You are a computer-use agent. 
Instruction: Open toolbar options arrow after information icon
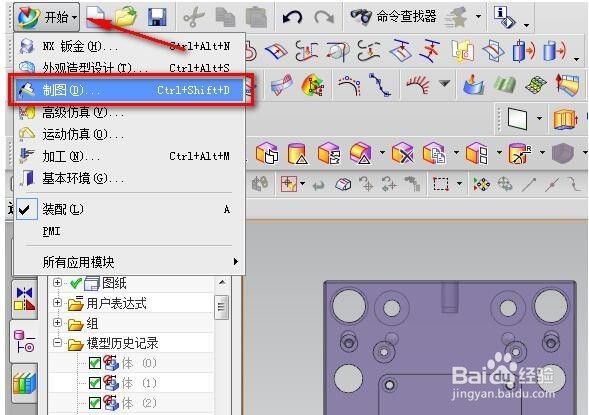click(526, 25)
